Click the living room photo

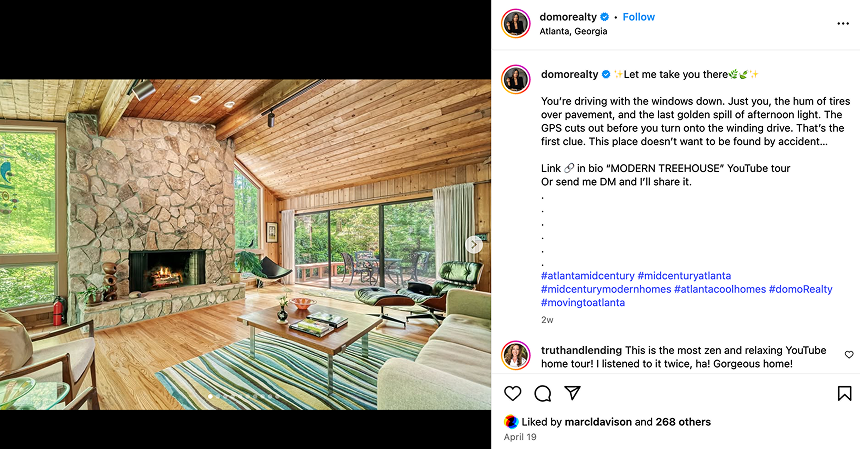click(245, 245)
